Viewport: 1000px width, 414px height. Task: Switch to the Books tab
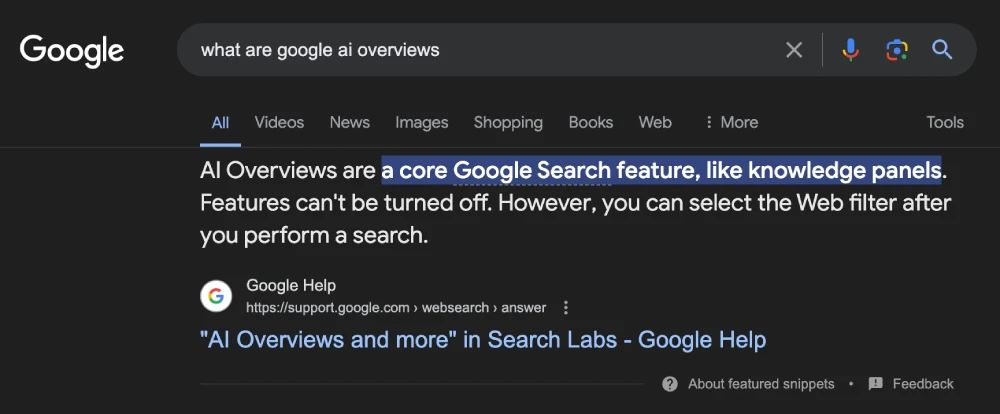(590, 122)
